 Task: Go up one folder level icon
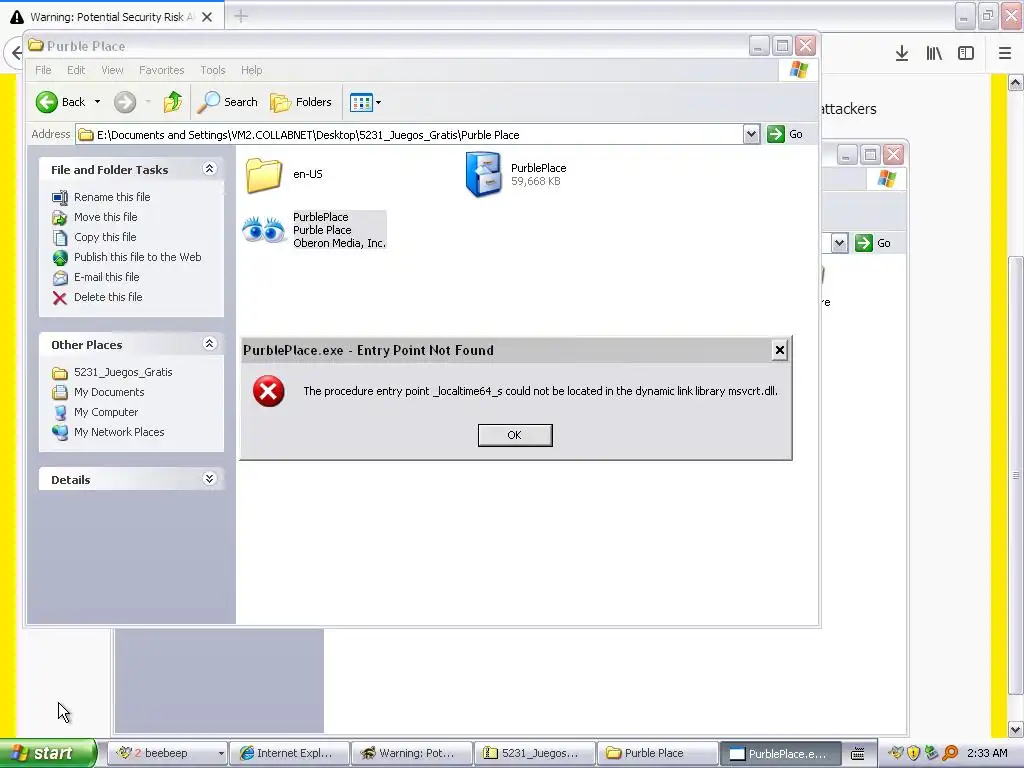coord(173,102)
